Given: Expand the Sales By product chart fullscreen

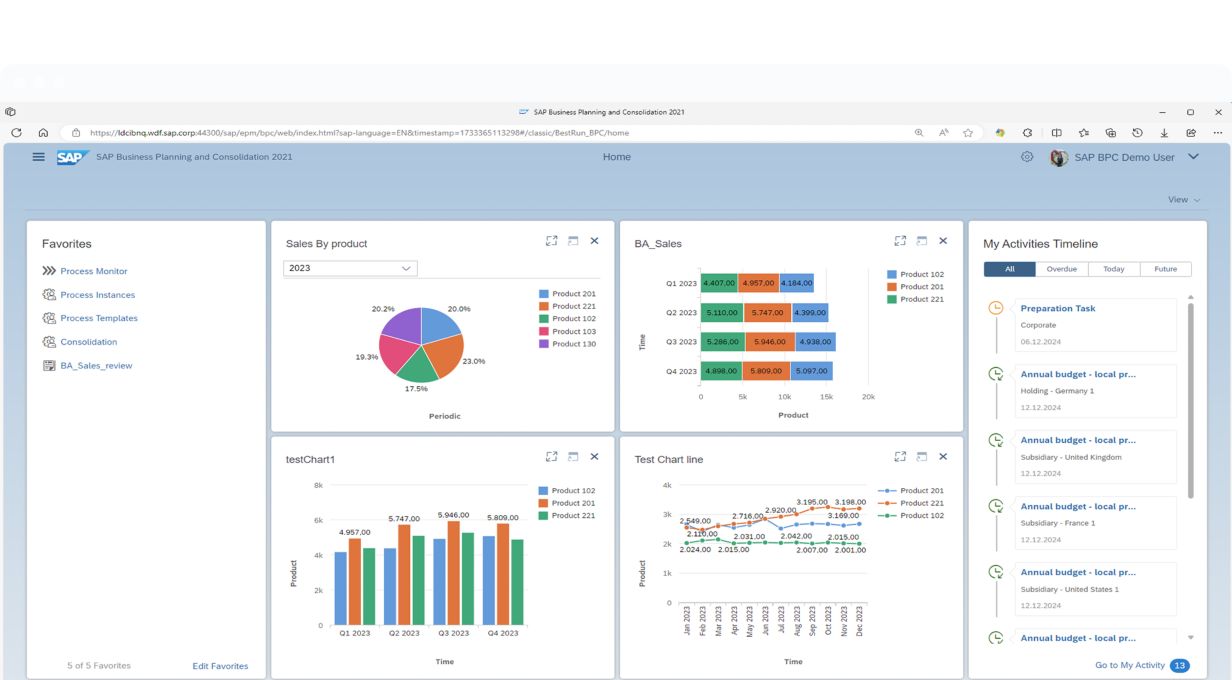Looking at the screenshot, I should click(x=551, y=241).
